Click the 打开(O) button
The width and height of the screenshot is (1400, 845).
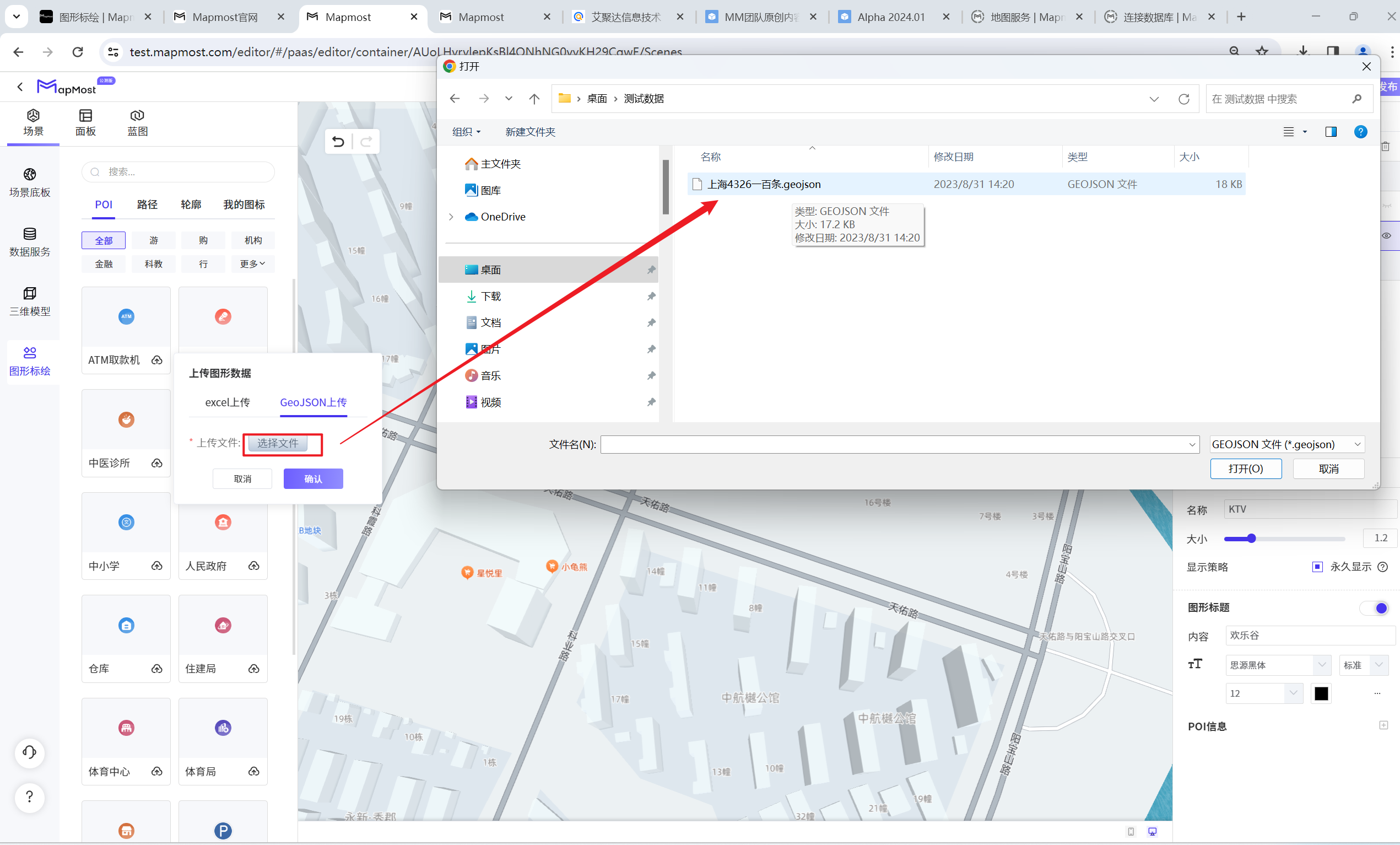click(1245, 469)
